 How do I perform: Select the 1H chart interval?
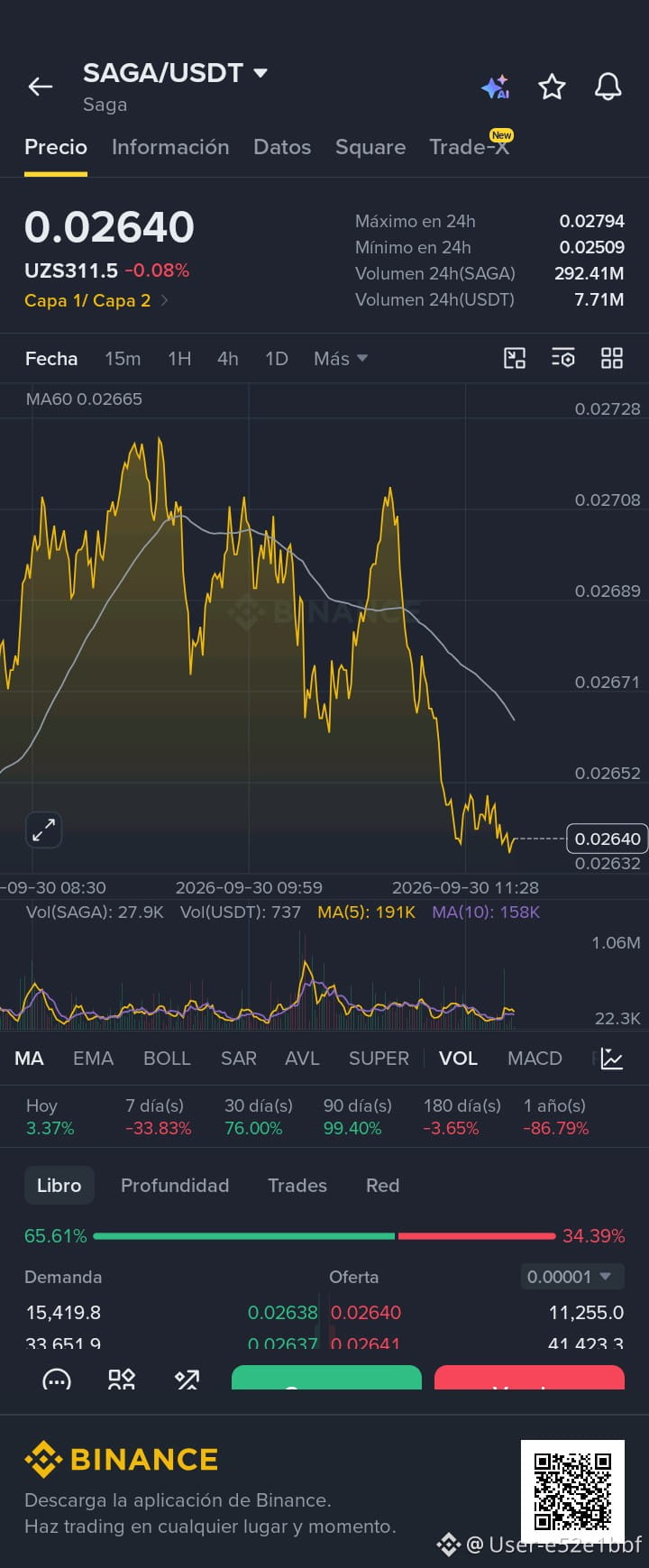click(179, 358)
